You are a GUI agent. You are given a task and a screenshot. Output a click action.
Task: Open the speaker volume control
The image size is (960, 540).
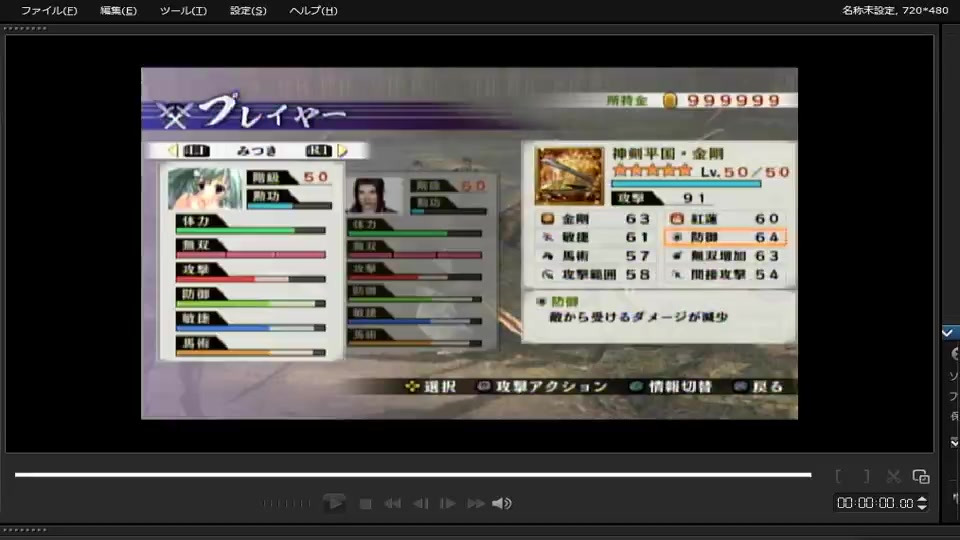coord(502,504)
